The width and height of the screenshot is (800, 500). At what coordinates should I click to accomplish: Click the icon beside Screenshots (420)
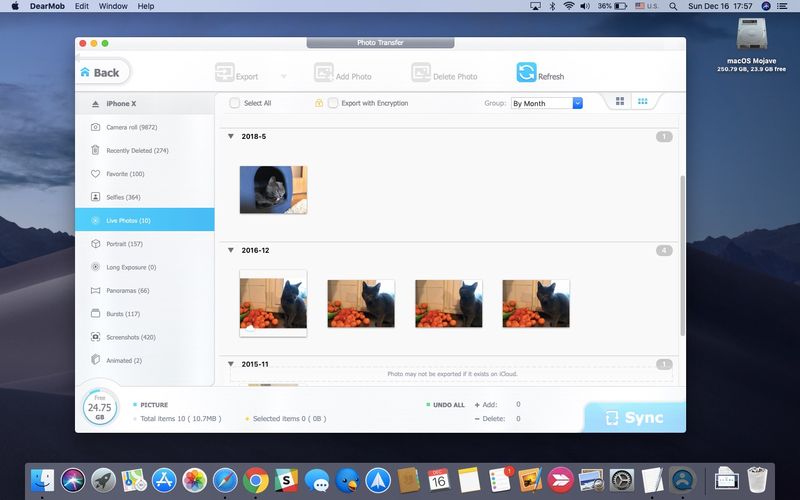[95, 337]
